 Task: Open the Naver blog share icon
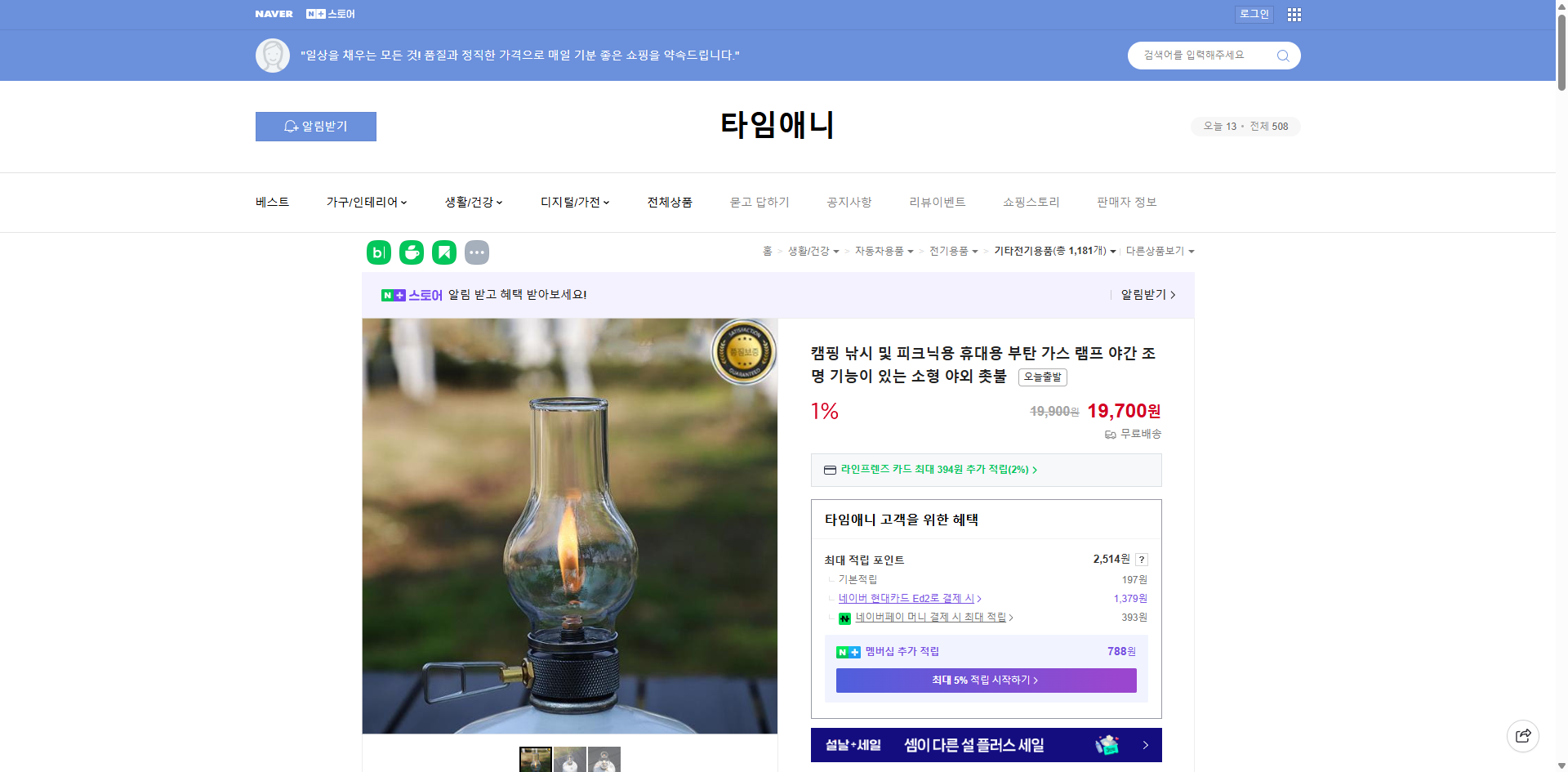(378, 252)
